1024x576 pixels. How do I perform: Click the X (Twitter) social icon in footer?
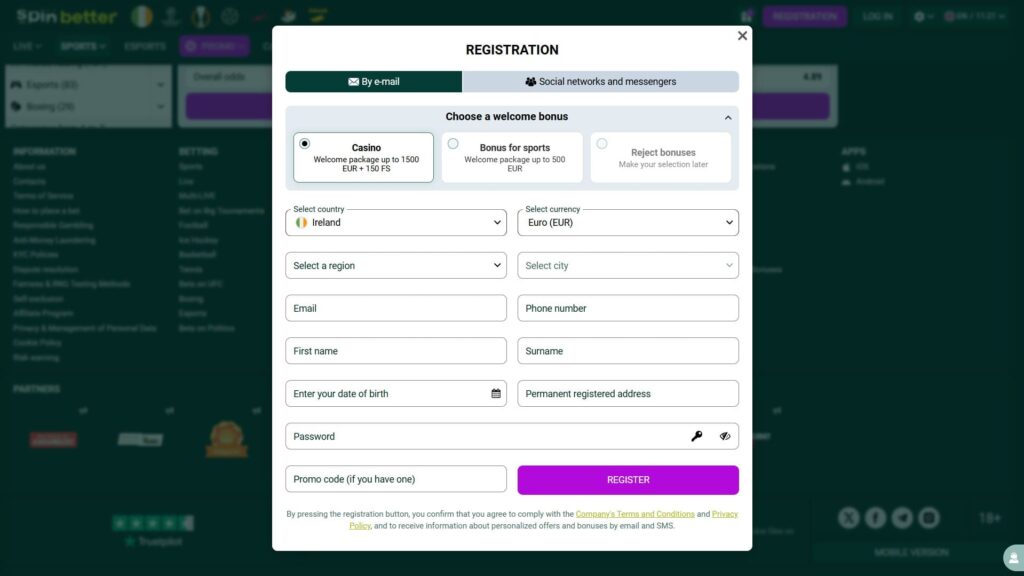point(849,518)
